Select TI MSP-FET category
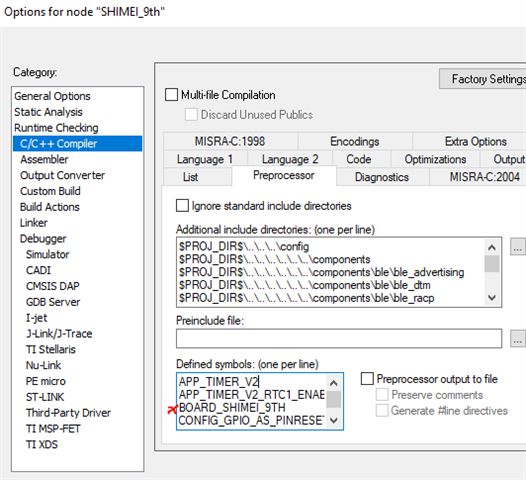This screenshot has height=480, width=526. [x=53, y=429]
